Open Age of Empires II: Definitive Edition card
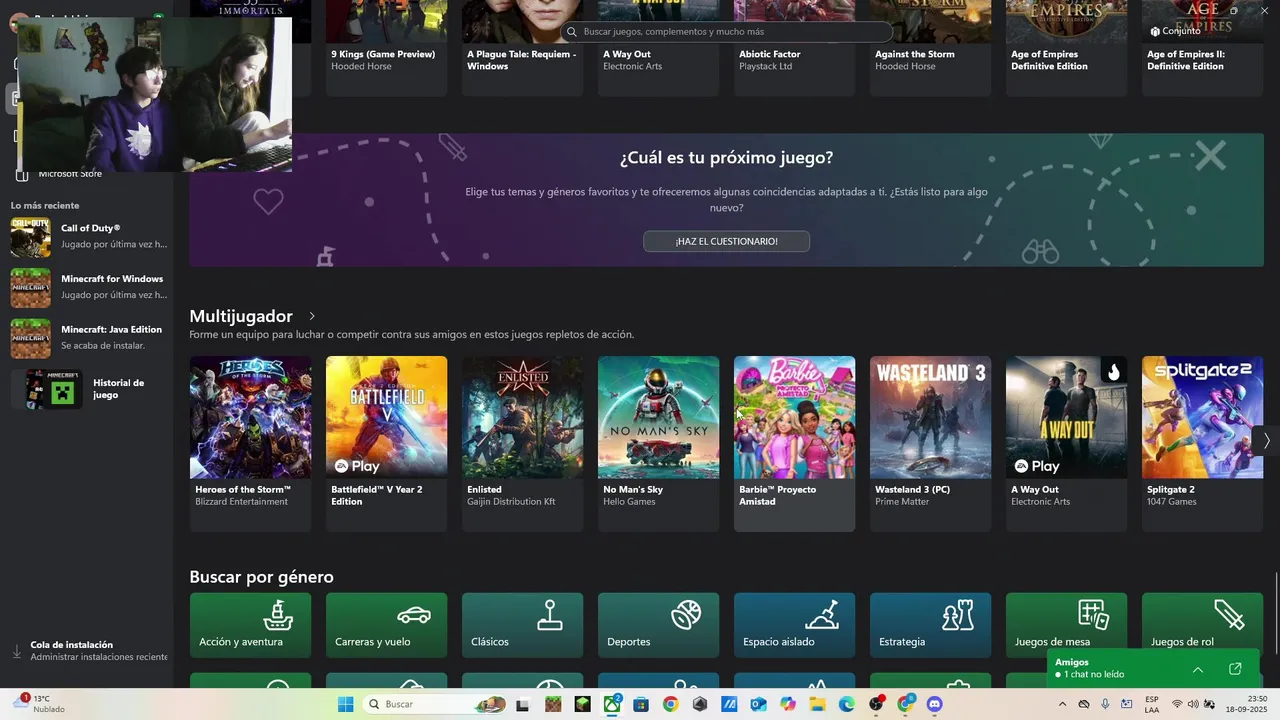This screenshot has height=720, width=1280. 1202,48
